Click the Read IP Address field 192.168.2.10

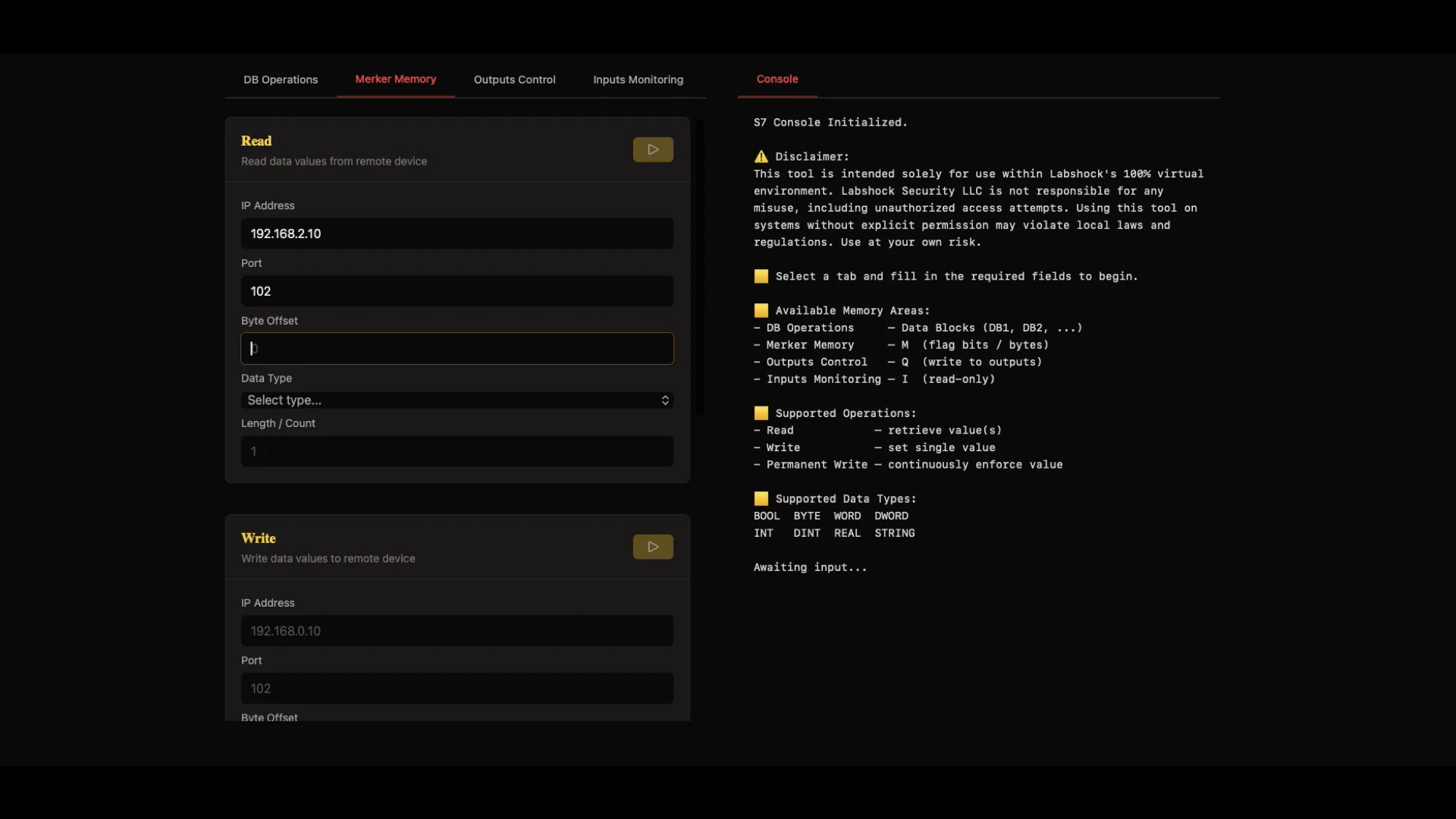click(x=457, y=234)
